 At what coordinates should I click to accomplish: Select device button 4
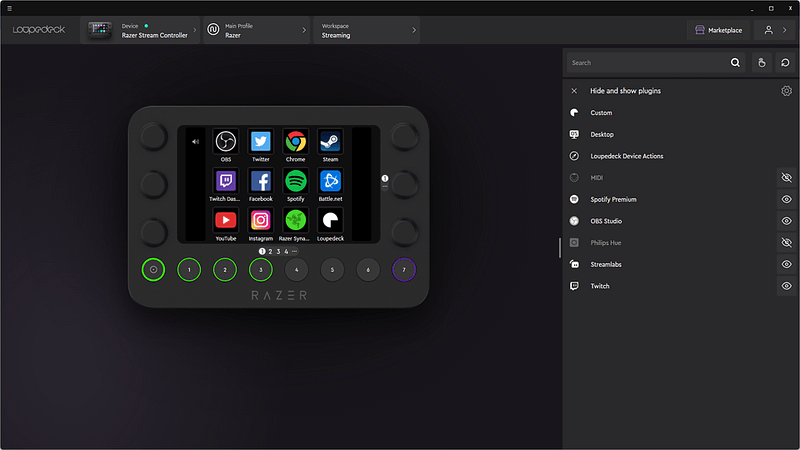tap(296, 269)
